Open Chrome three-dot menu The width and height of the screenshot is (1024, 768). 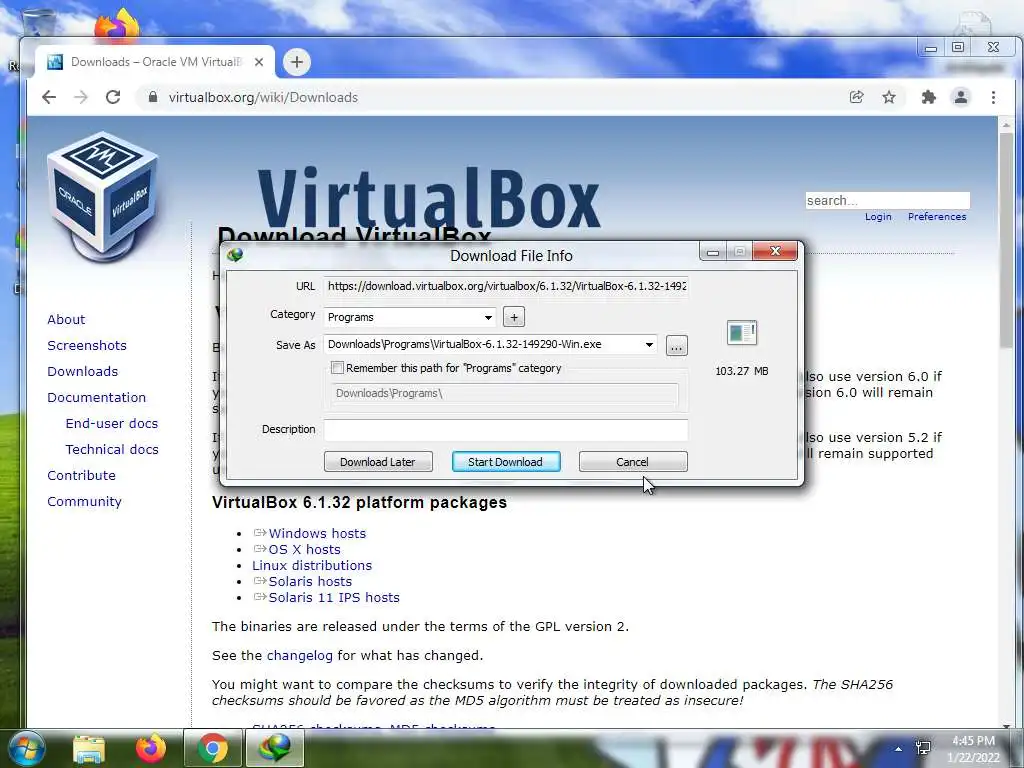(x=993, y=97)
